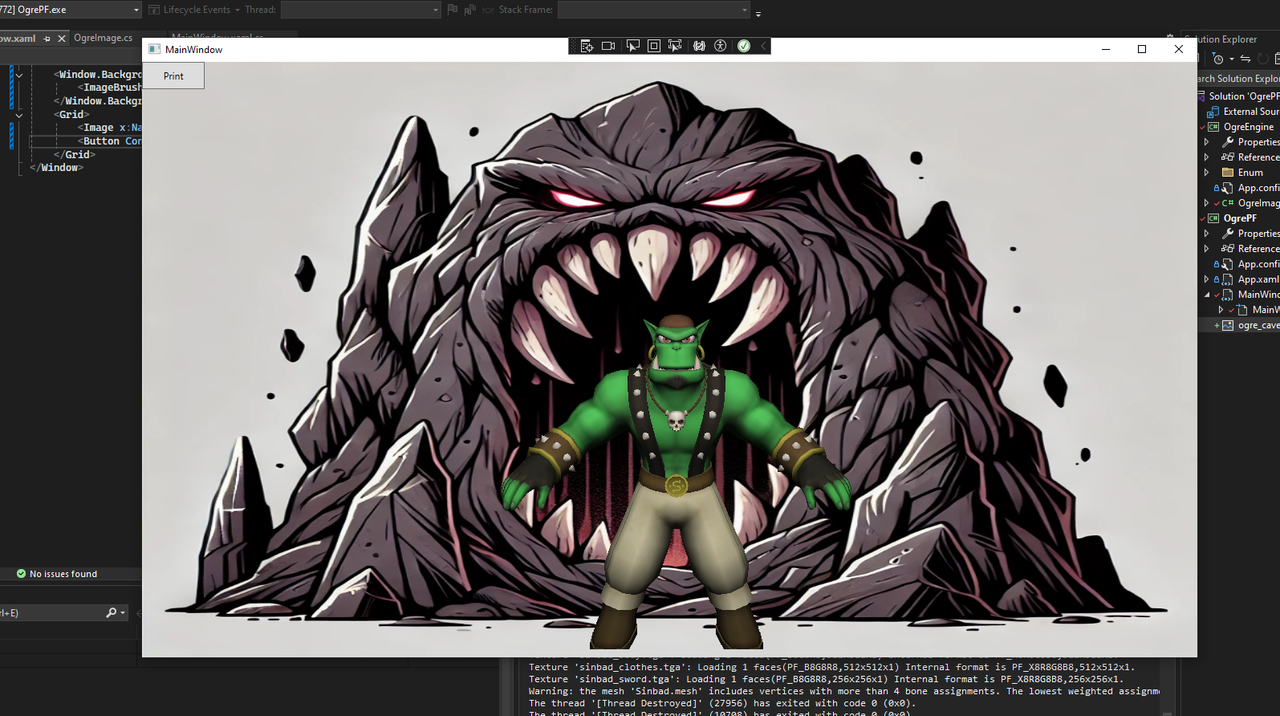The image size is (1280, 716).
Task: Collapse the Grid XAML region
Action: (19, 115)
